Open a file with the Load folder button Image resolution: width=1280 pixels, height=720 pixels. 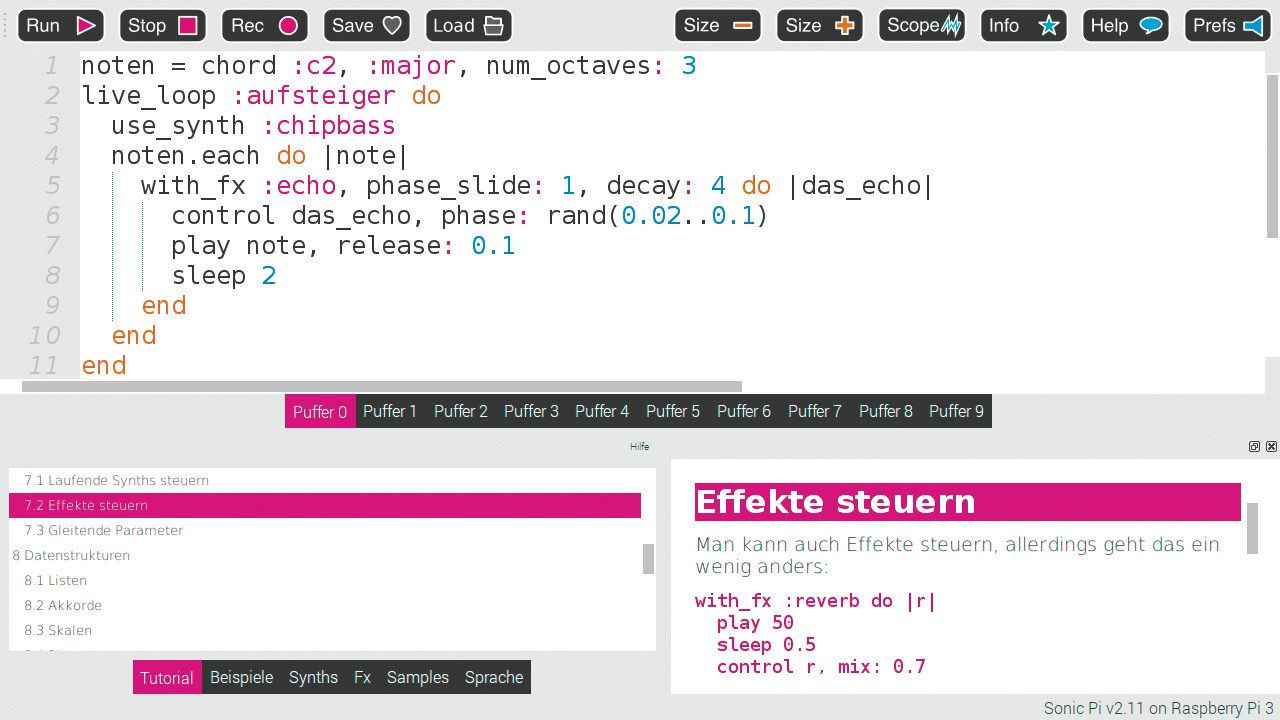[468, 26]
